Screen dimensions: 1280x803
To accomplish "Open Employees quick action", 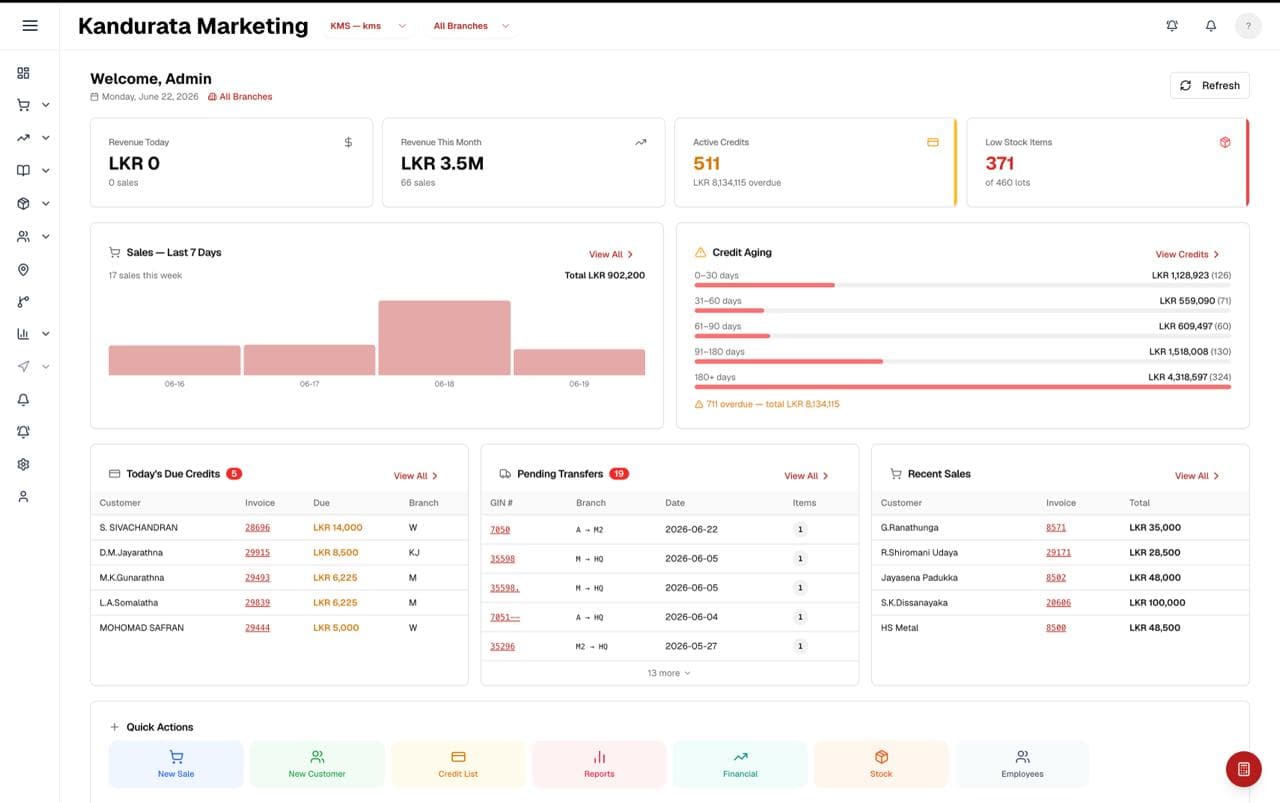I will pyautogui.click(x=1022, y=764).
